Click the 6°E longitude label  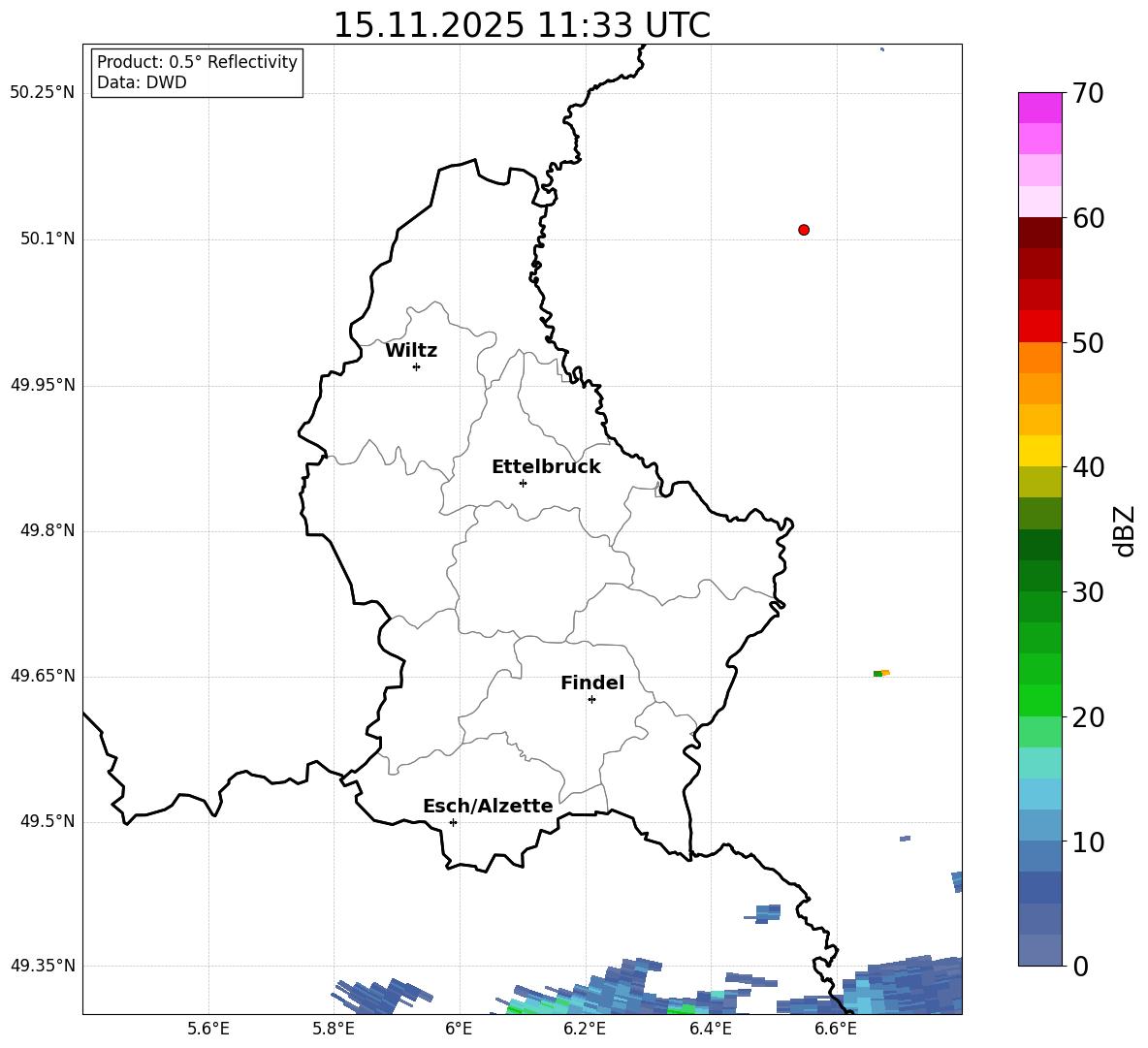pos(459,1029)
